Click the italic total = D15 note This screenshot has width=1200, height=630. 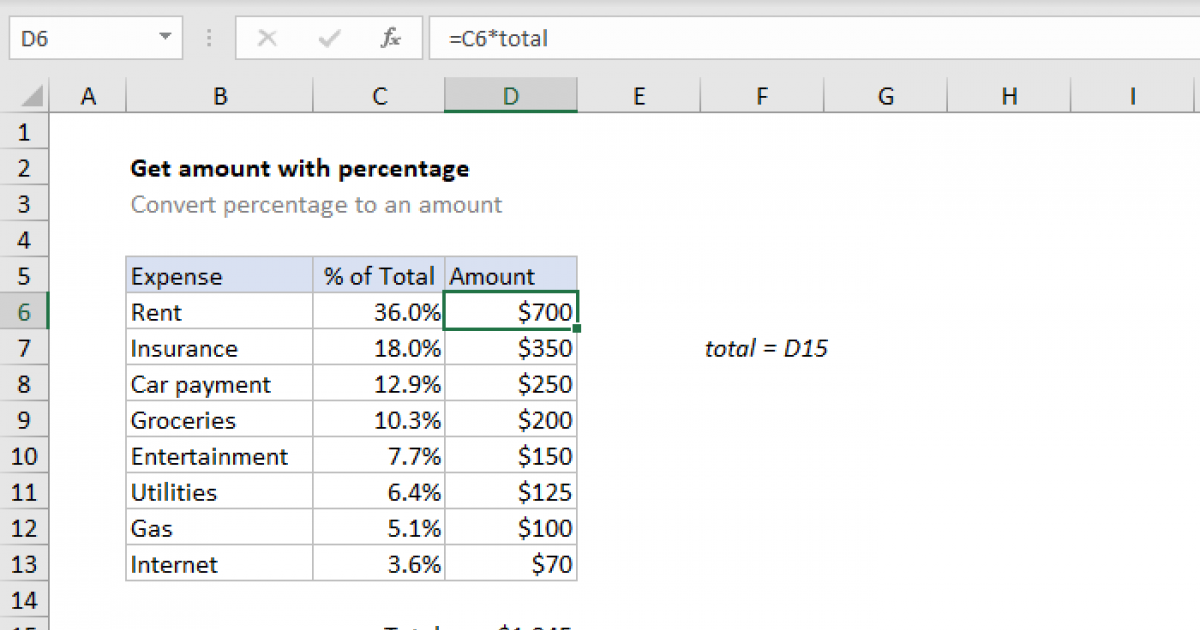click(x=766, y=347)
